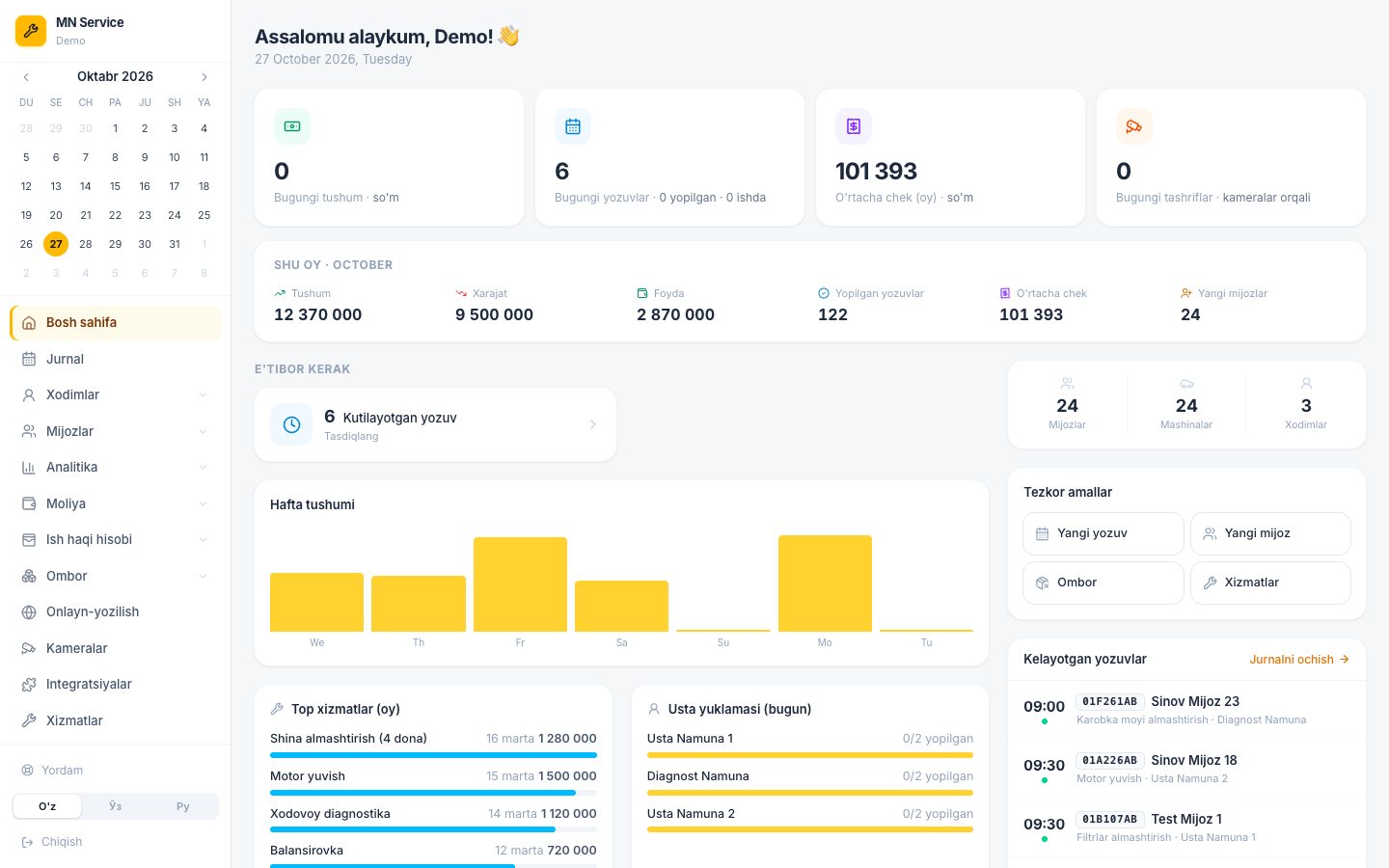Click the Xarajat downward trend icon
Viewport: 1389px width, 868px height.
pos(461,293)
